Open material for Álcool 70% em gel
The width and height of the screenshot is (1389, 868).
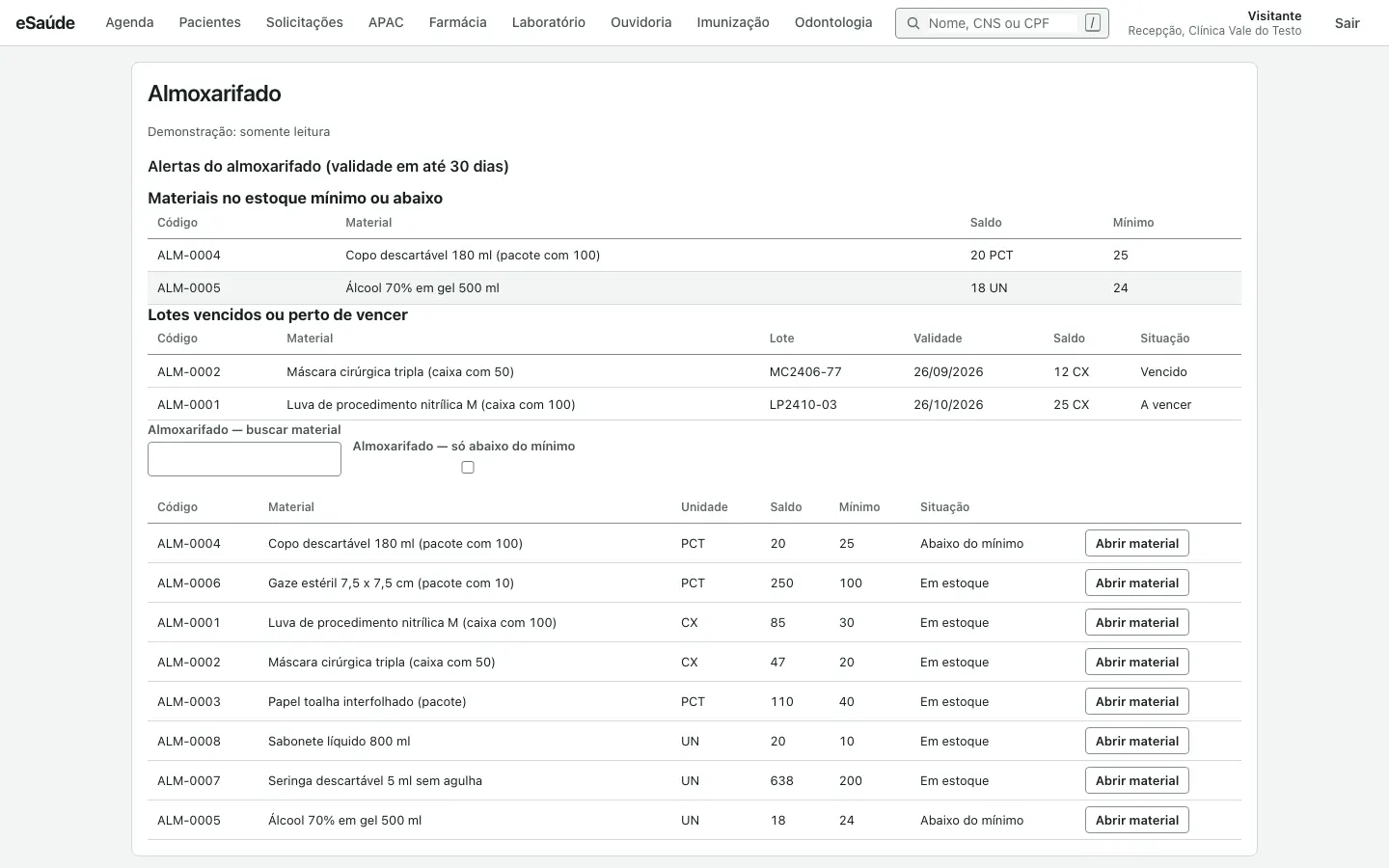pos(1136,820)
